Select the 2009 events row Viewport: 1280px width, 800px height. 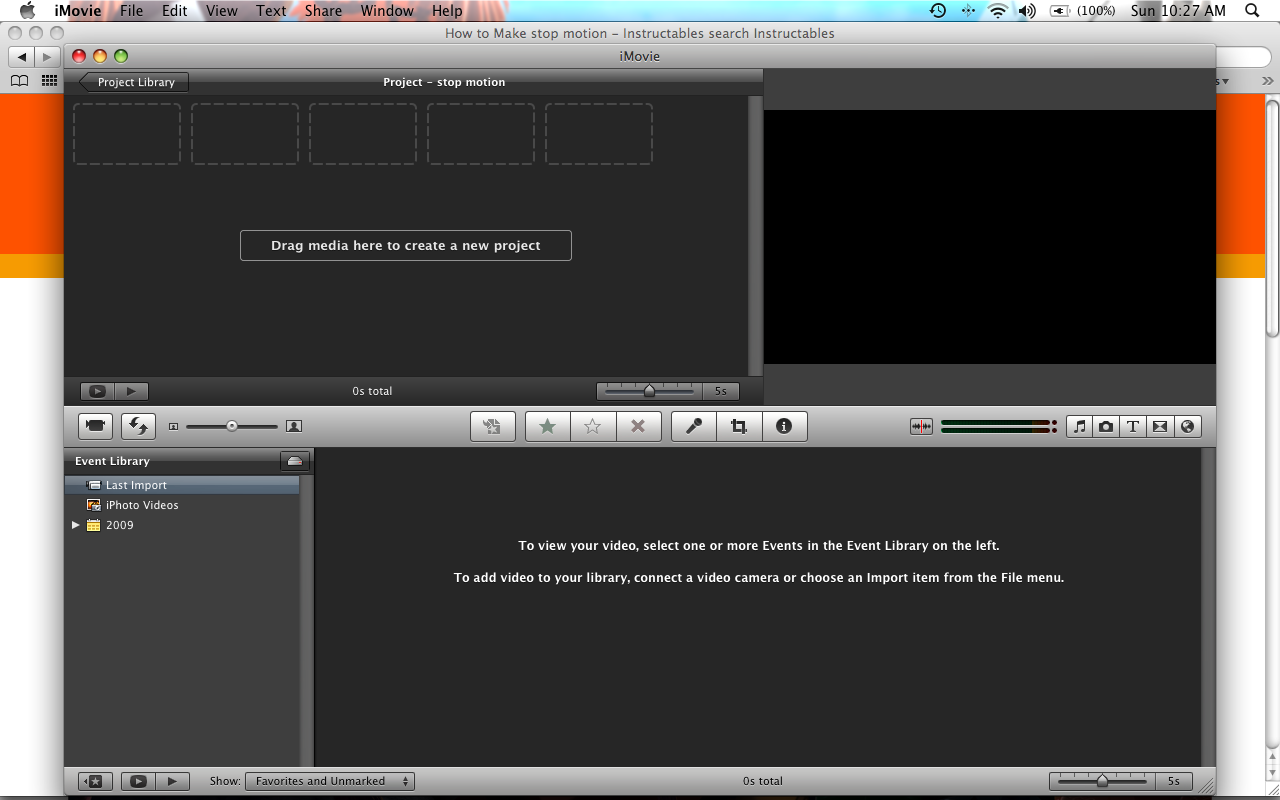coord(182,525)
